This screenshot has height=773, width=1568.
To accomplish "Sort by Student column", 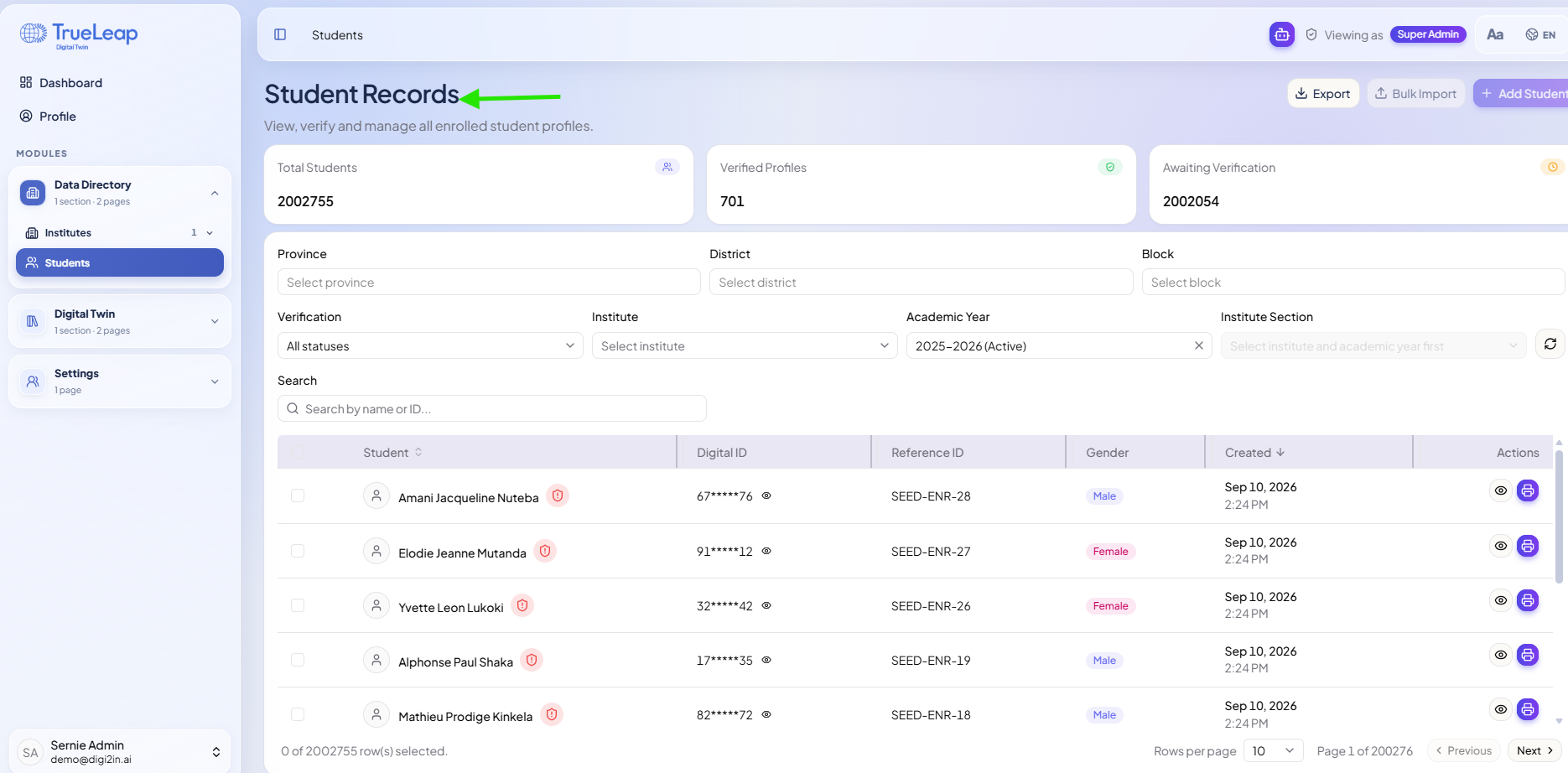I will (x=392, y=452).
